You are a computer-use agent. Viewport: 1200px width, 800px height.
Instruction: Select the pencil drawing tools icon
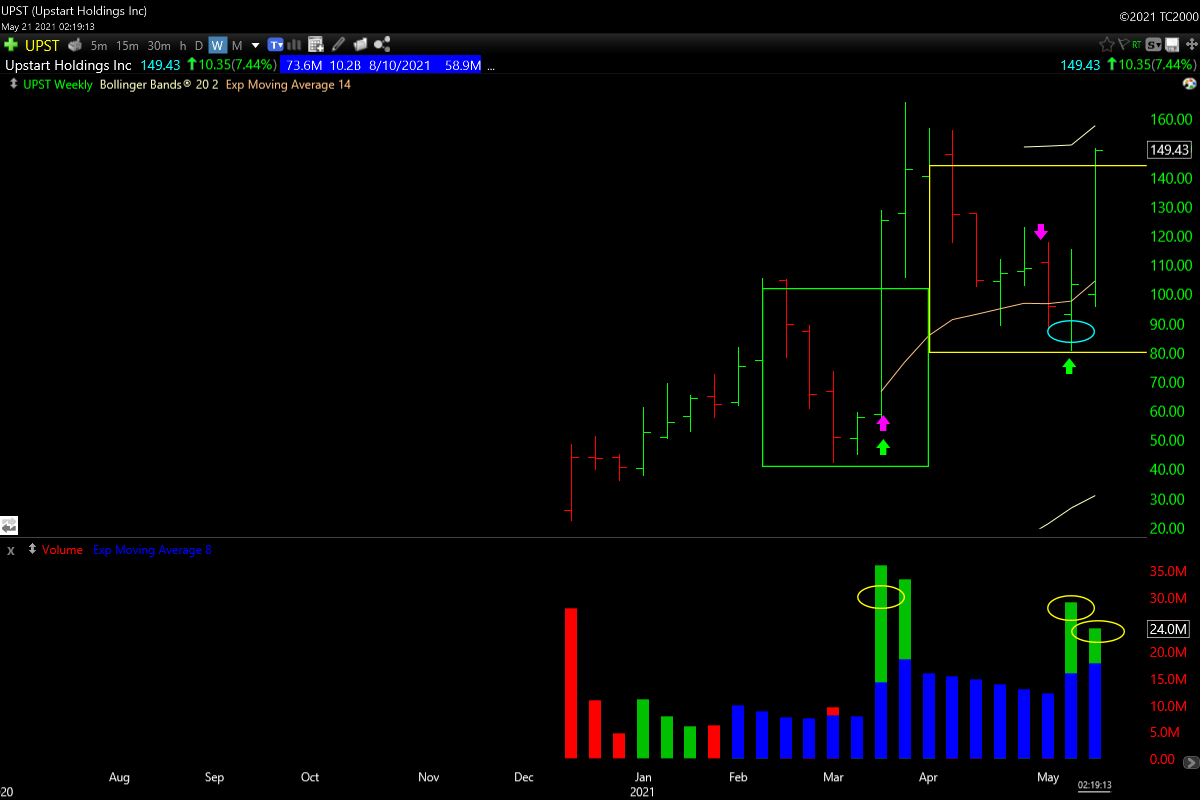[338, 45]
